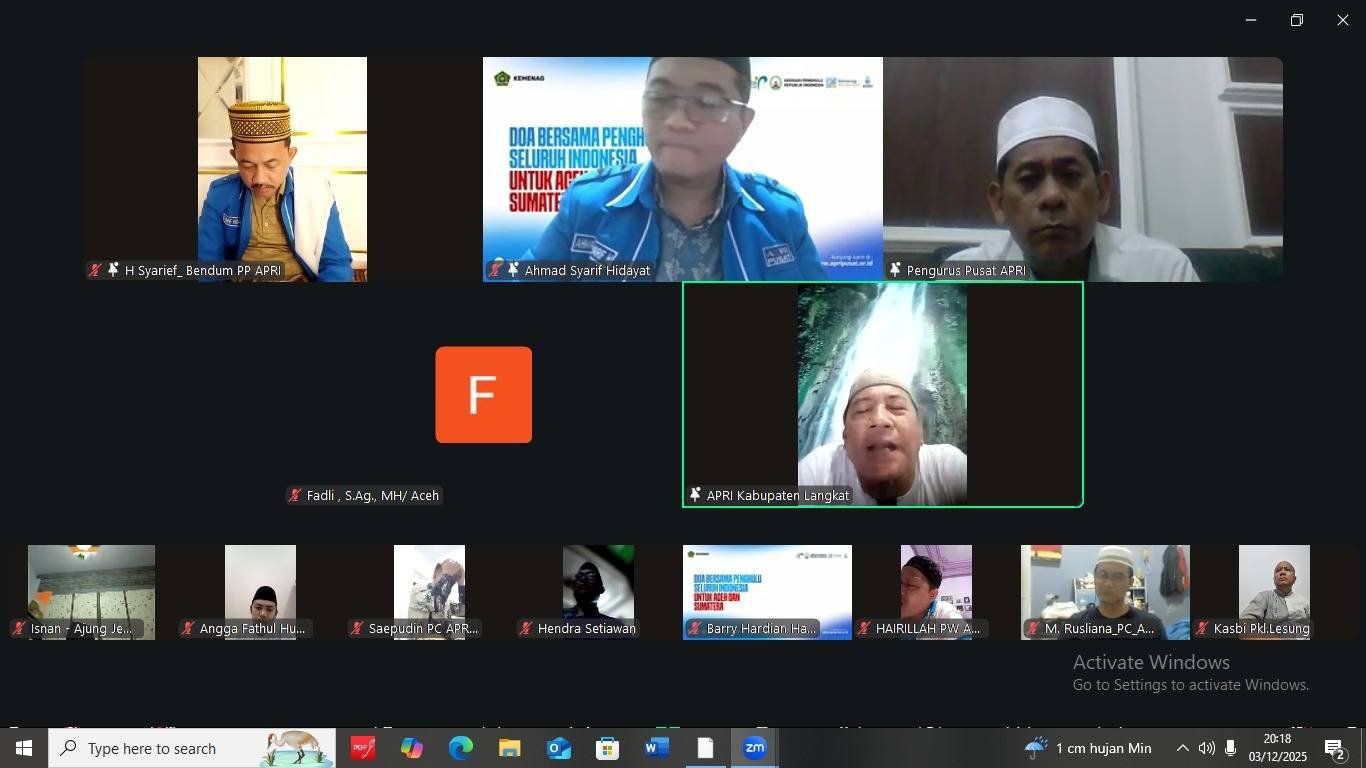Open Zoom from the taskbar

tap(755, 747)
